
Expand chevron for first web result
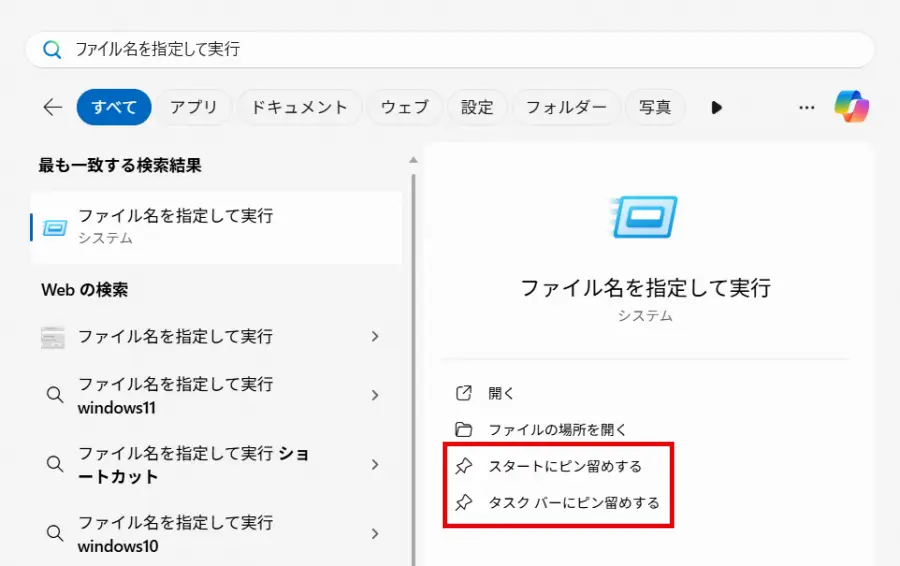(375, 336)
